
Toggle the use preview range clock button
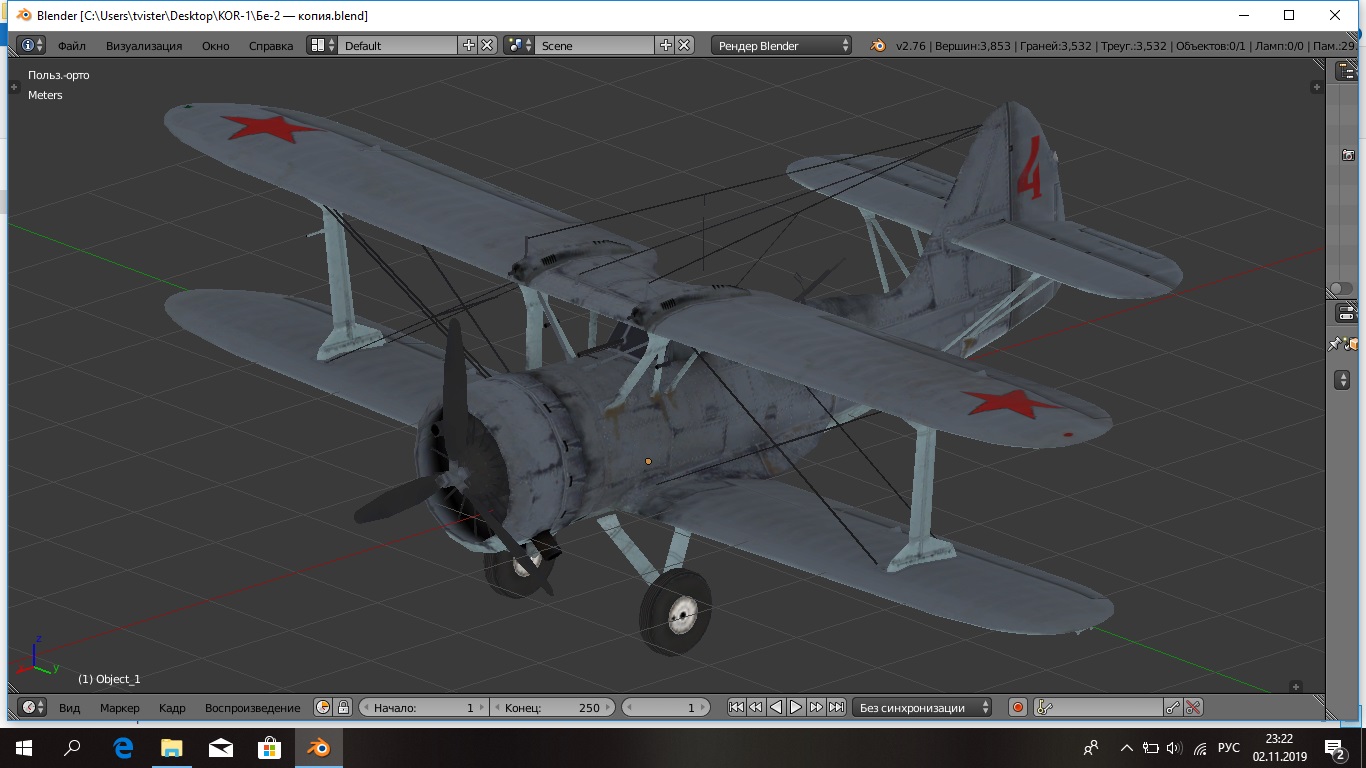[x=323, y=707]
